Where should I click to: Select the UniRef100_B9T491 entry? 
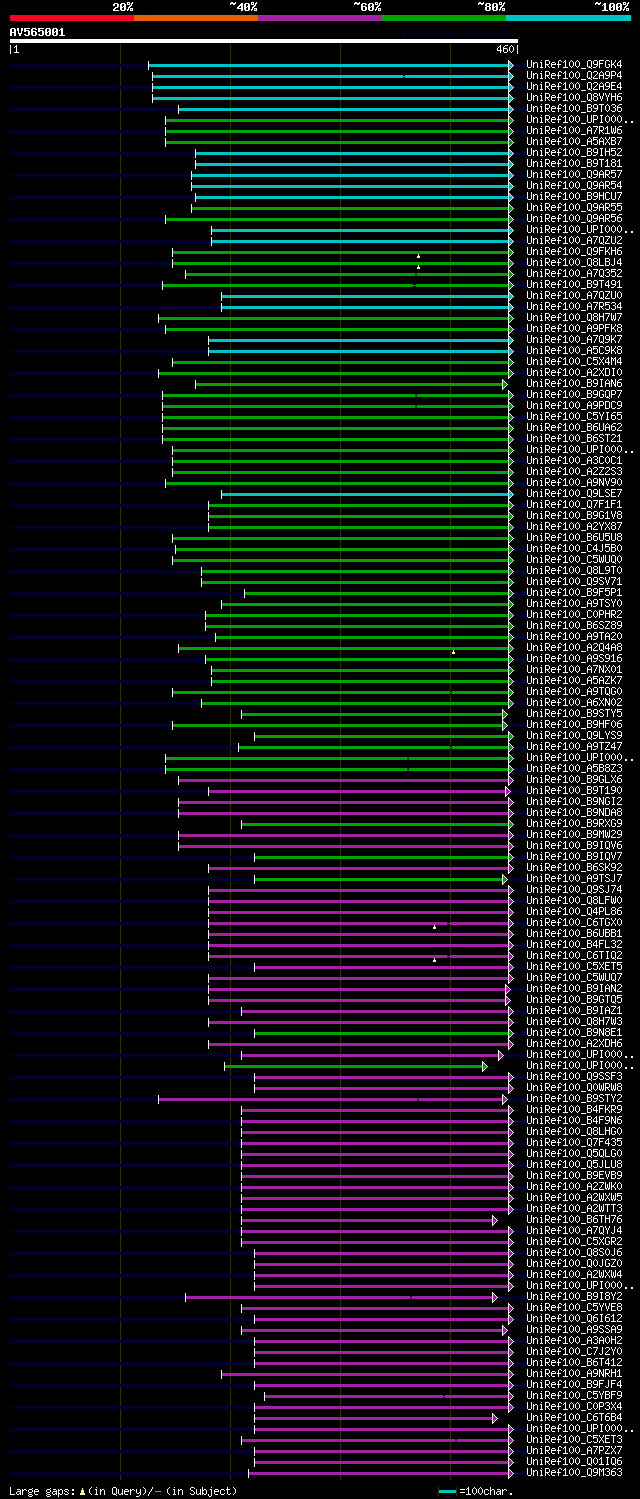(x=574, y=285)
